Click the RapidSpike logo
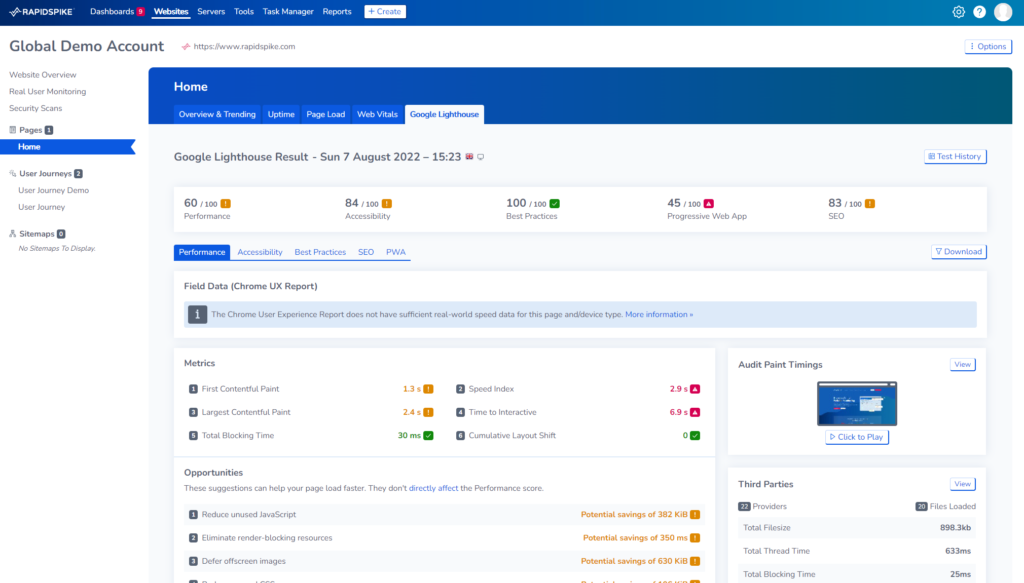 coord(41,12)
